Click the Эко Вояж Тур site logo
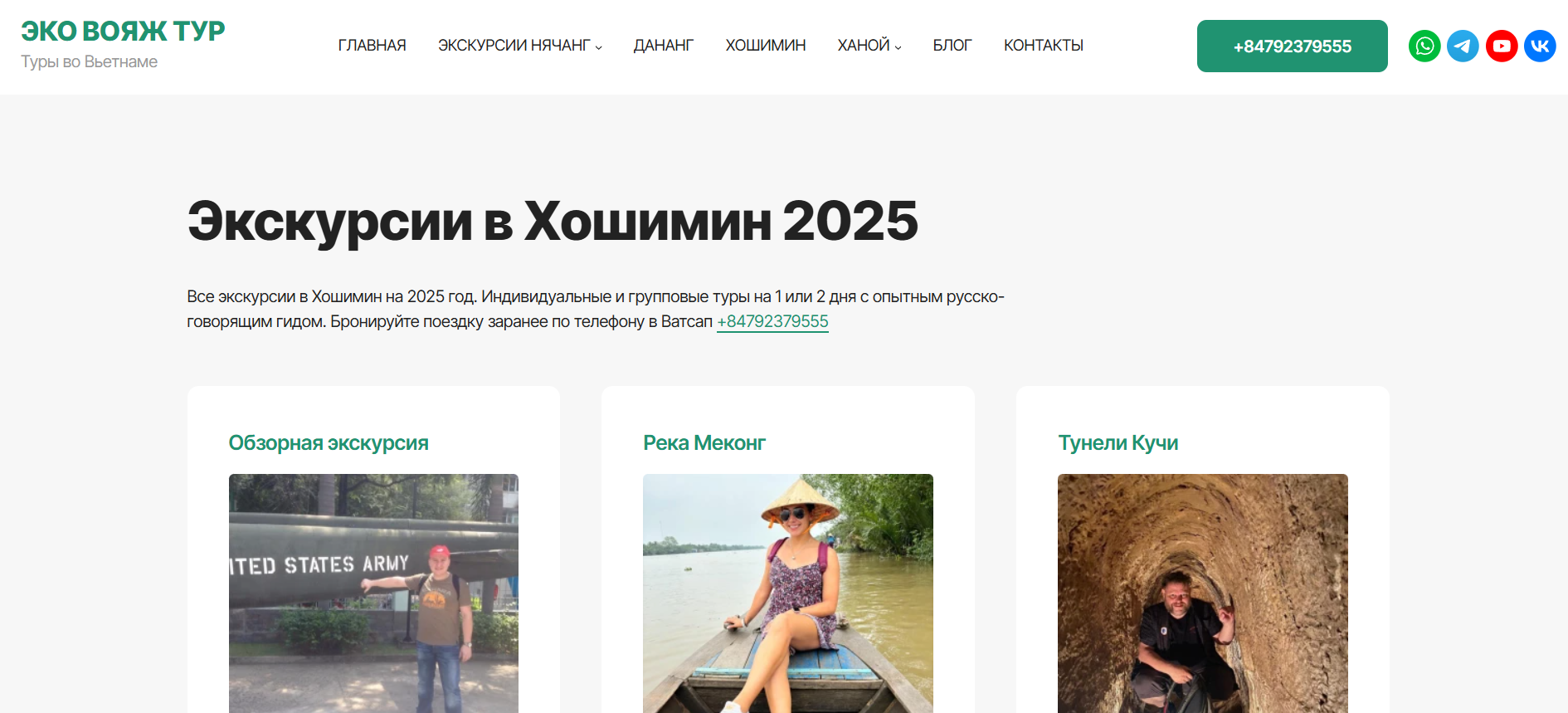The image size is (1568, 713). click(123, 31)
